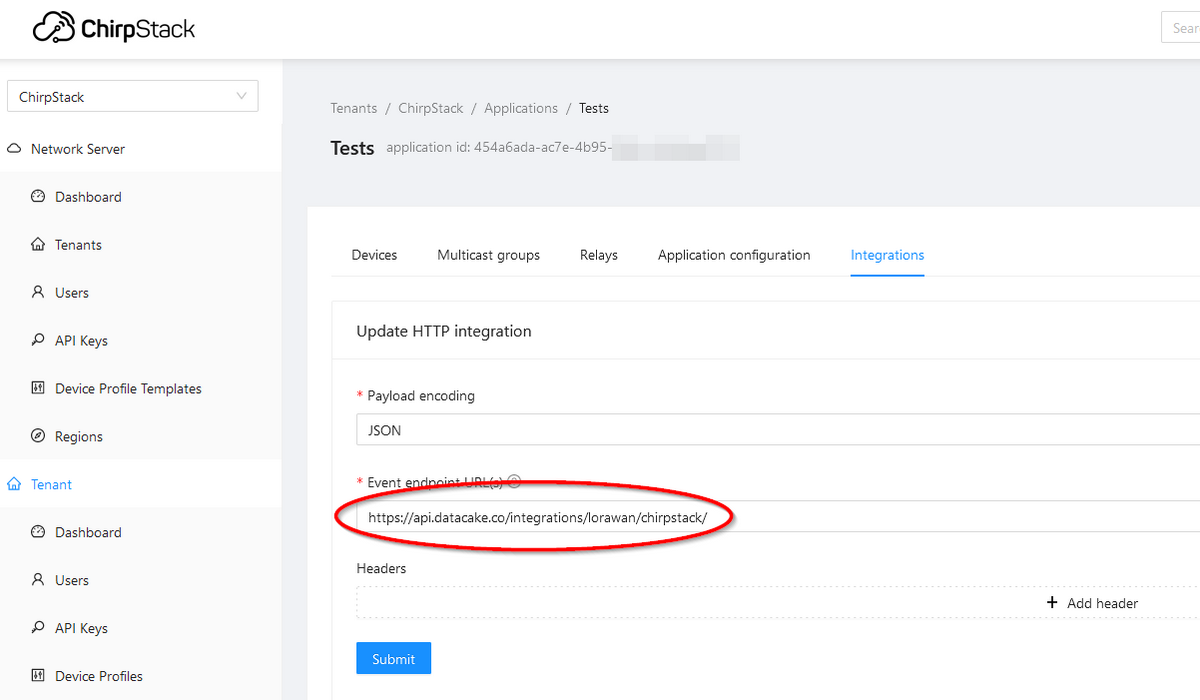Click the Add header button
Image resolution: width=1200 pixels, height=700 pixels.
click(x=1092, y=603)
